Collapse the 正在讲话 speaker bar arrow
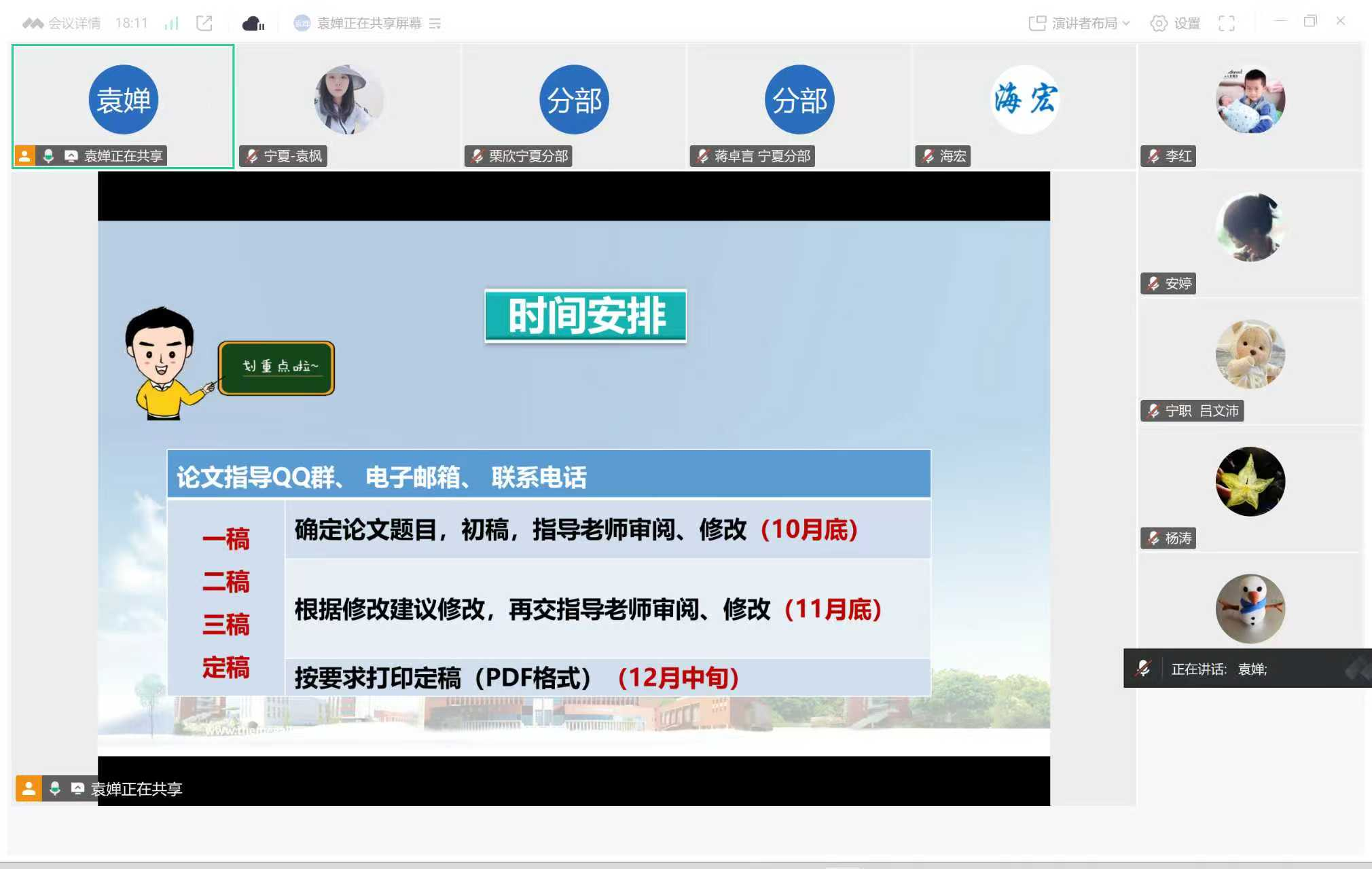The height and width of the screenshot is (869, 1372). 1357,669
